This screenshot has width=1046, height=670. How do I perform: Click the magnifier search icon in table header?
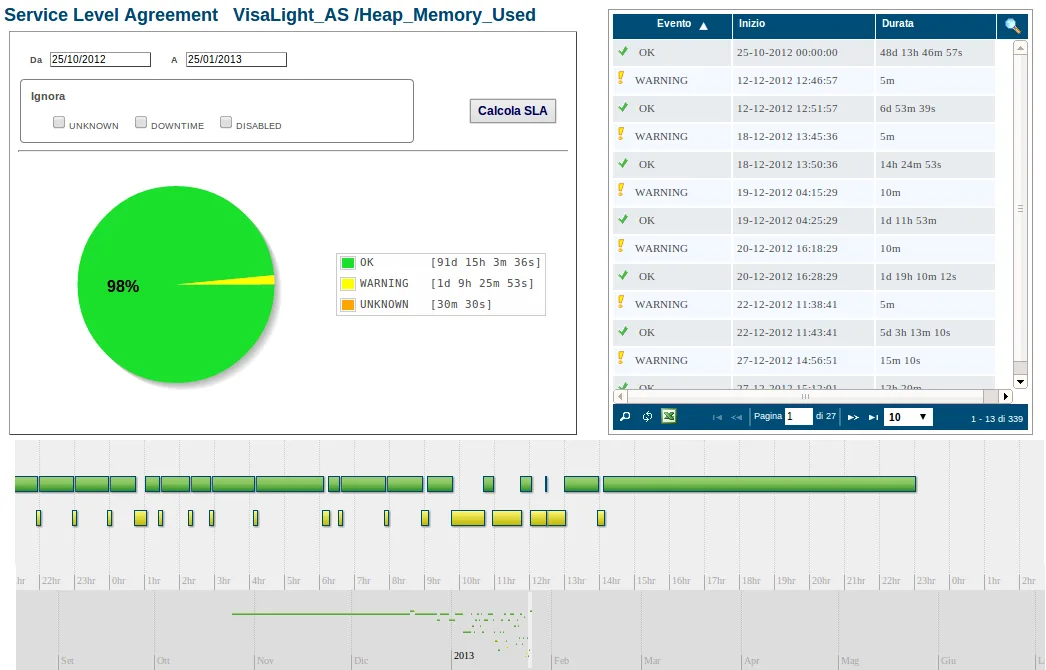[1012, 25]
